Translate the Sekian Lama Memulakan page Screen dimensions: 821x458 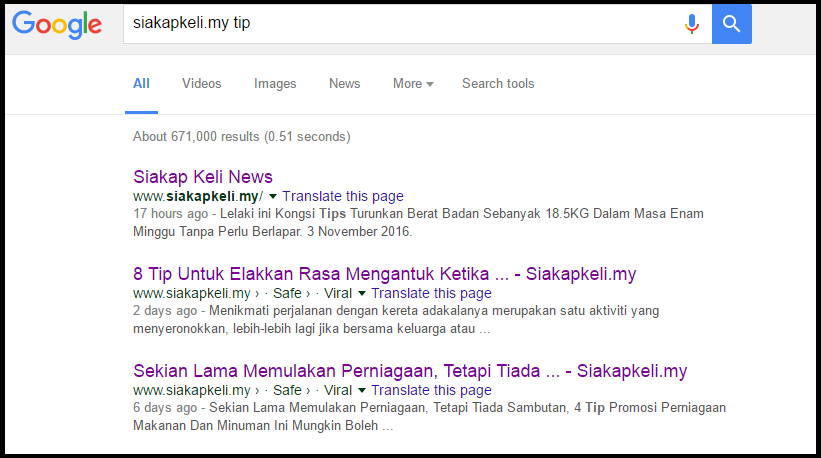click(x=431, y=390)
